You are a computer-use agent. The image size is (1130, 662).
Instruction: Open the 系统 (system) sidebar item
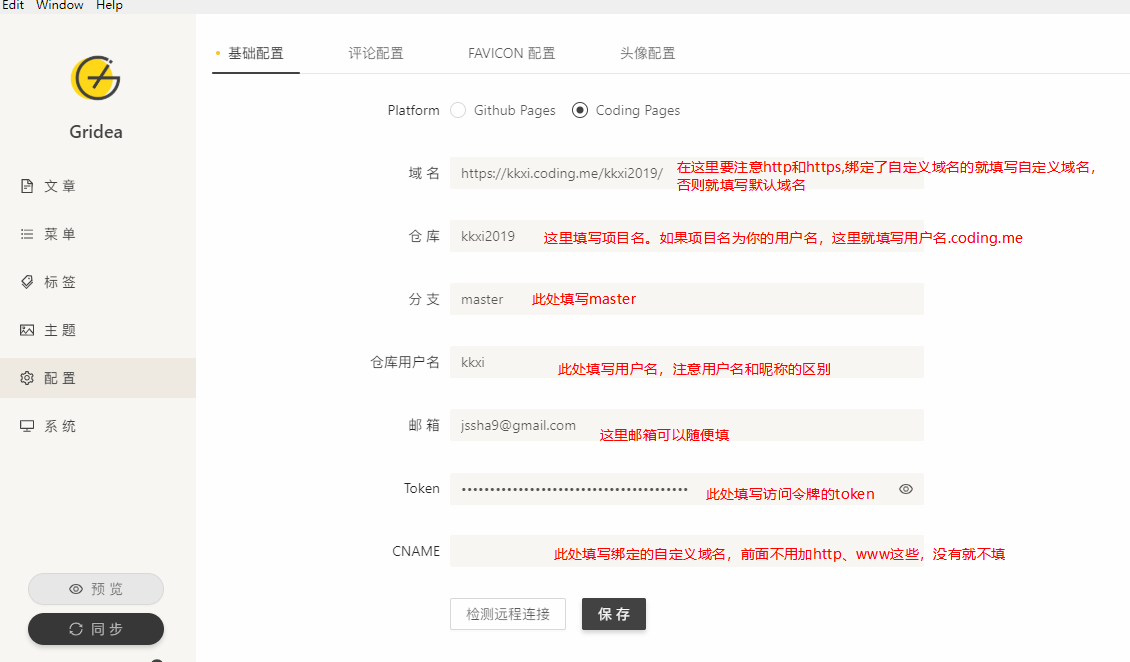(x=98, y=426)
